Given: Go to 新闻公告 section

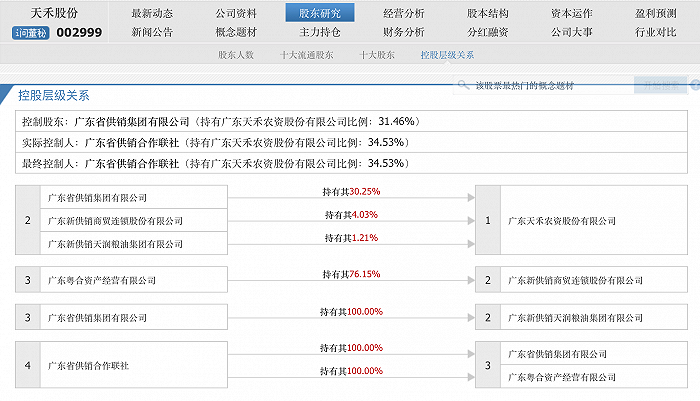Looking at the screenshot, I should (x=152, y=32).
